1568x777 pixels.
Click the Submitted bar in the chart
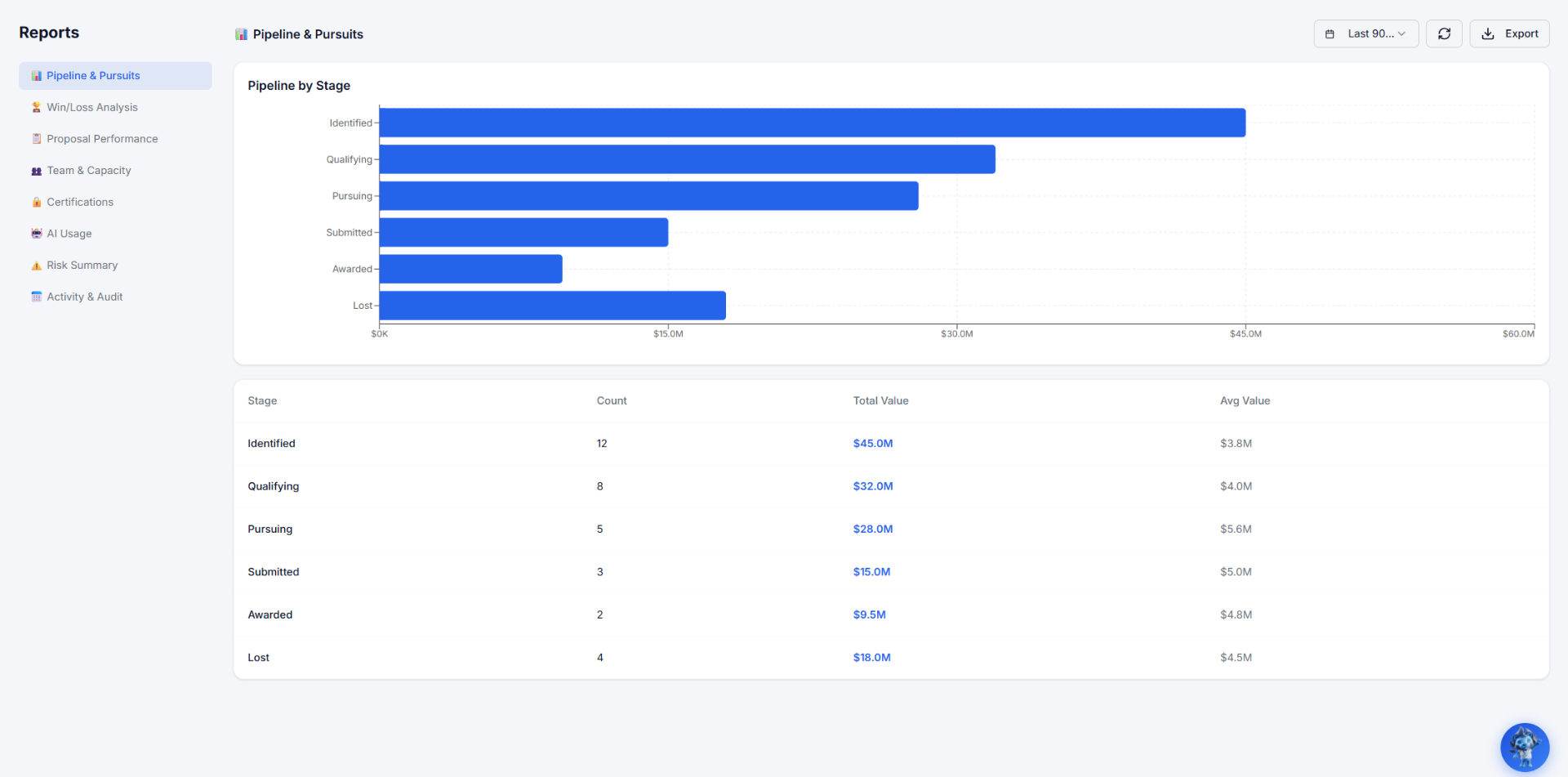(x=524, y=233)
